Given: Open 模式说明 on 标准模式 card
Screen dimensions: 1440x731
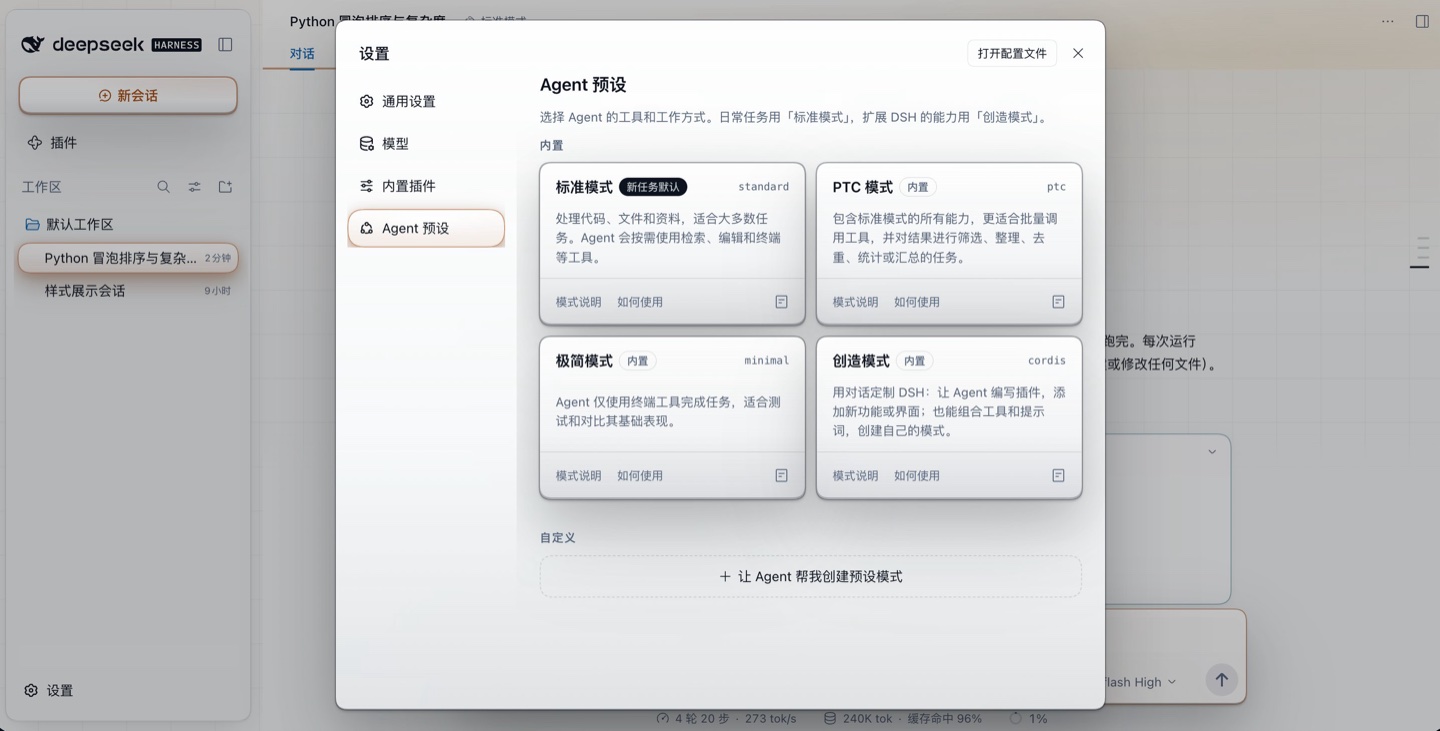Looking at the screenshot, I should point(579,302).
